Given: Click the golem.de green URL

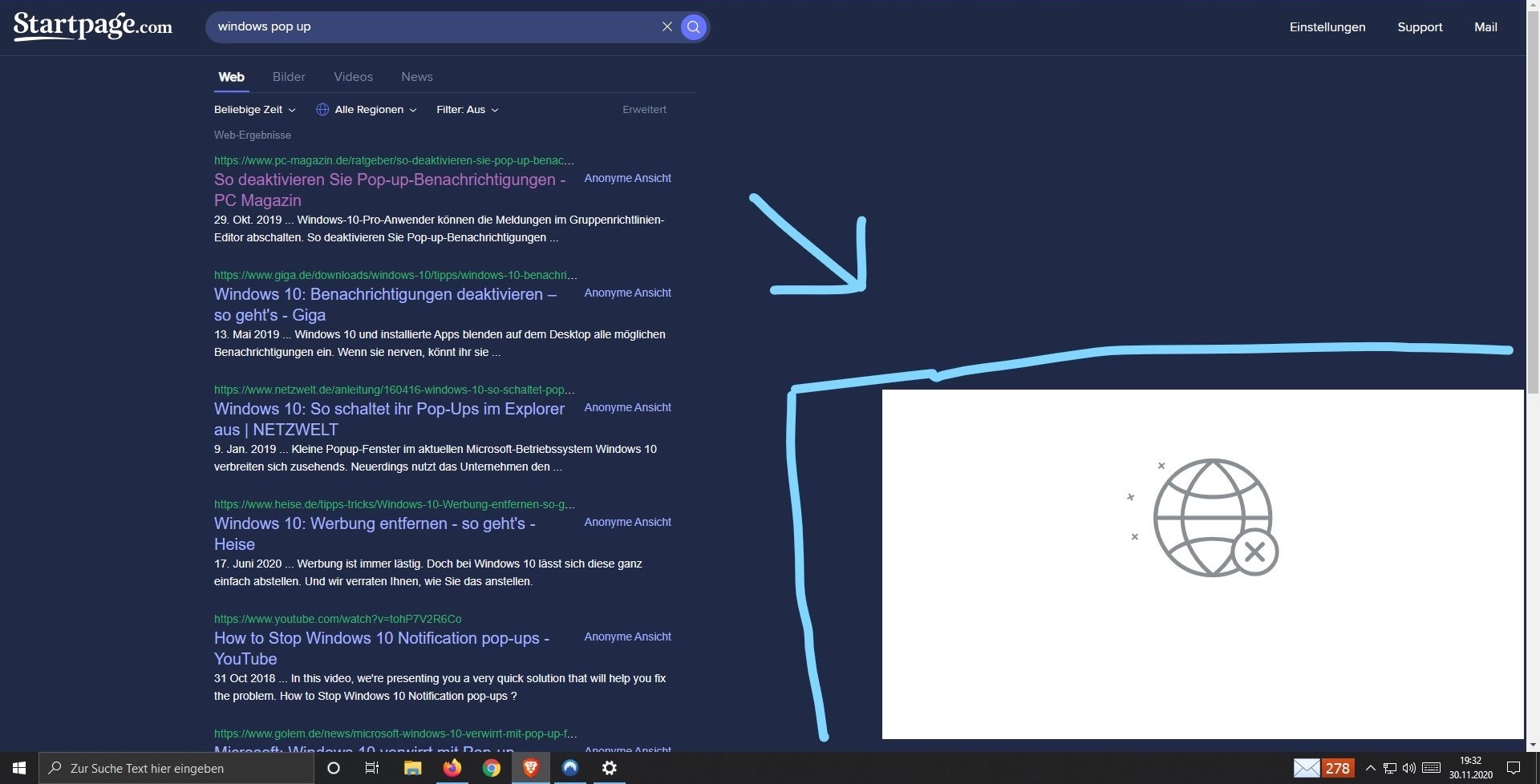Looking at the screenshot, I should click(395, 733).
